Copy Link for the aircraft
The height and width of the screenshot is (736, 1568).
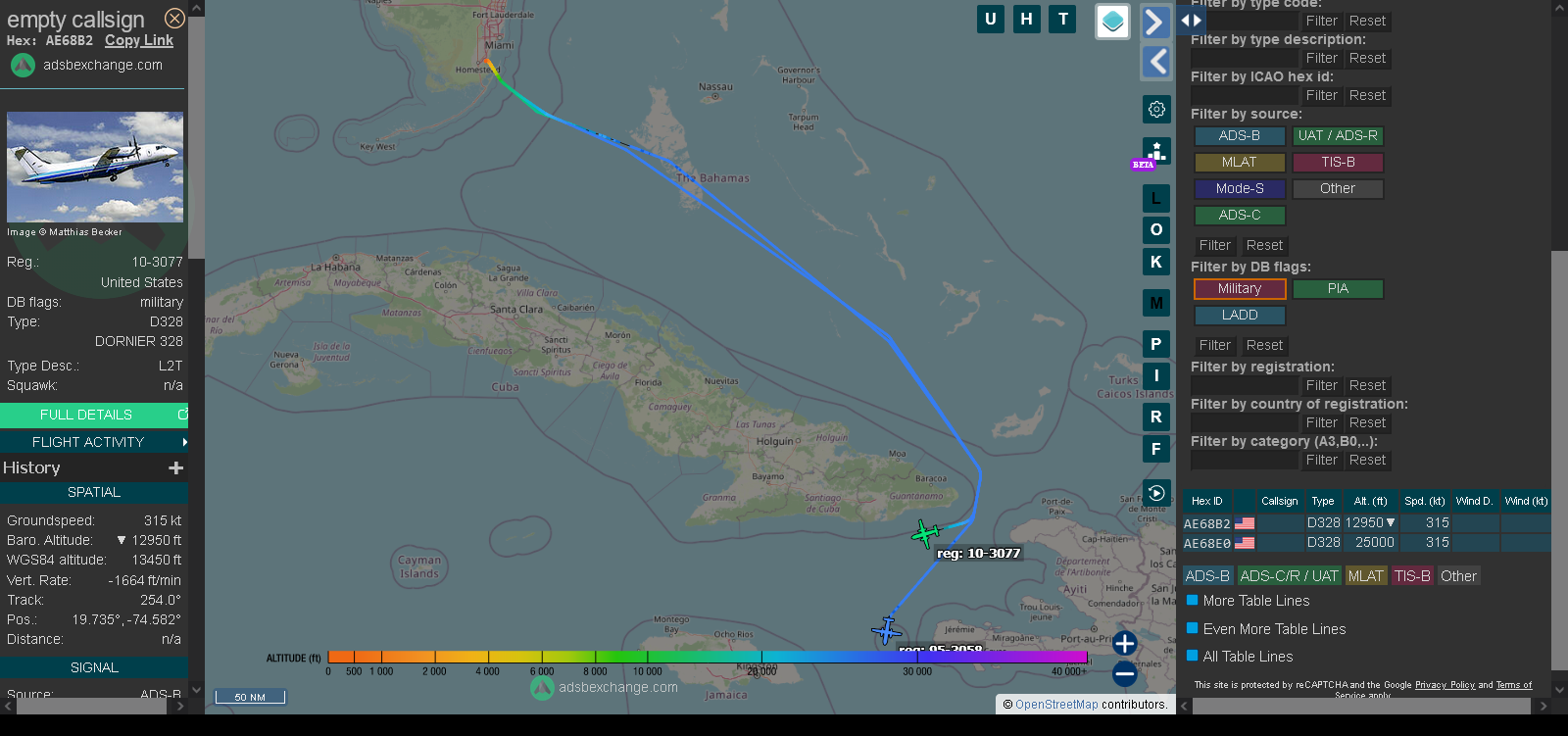[139, 40]
